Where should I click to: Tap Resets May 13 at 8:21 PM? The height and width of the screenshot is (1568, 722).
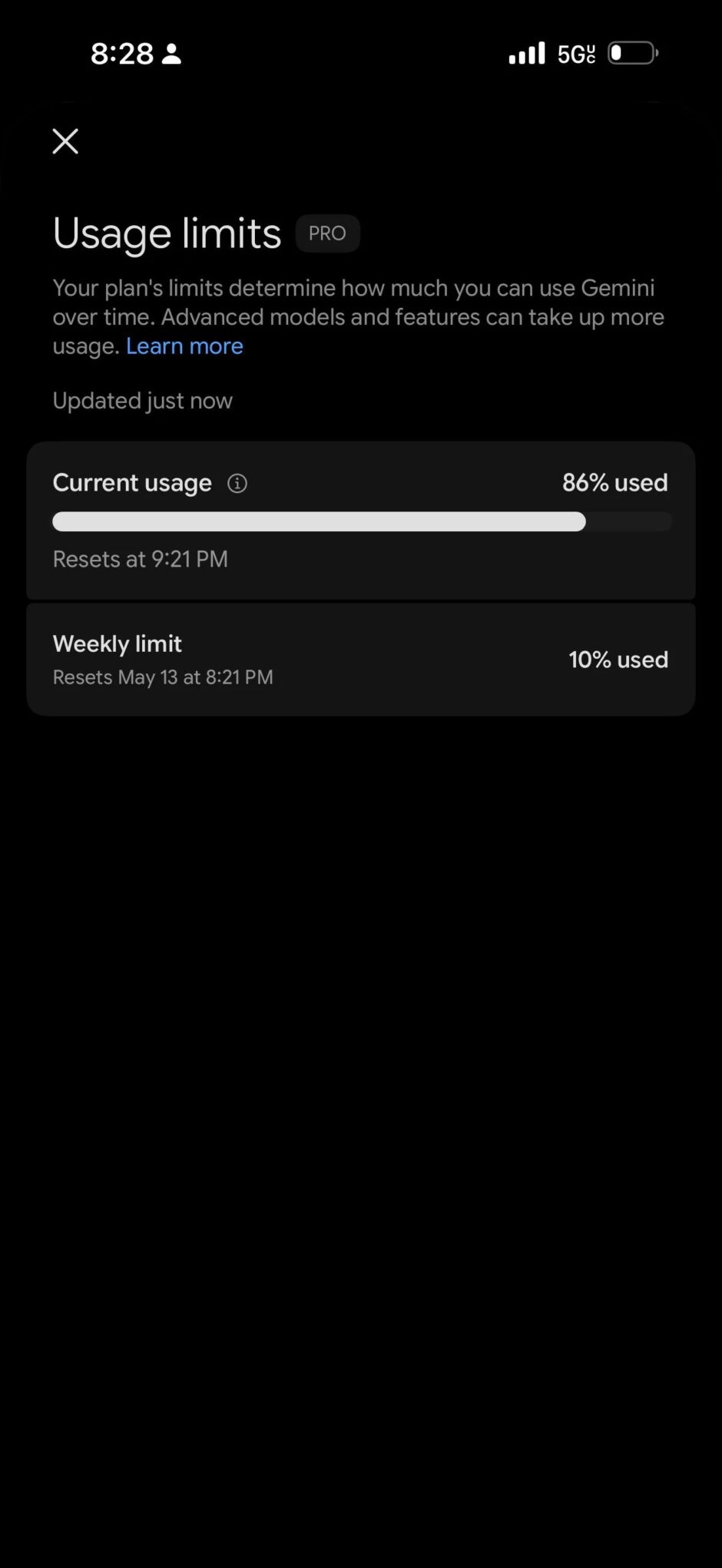(163, 677)
